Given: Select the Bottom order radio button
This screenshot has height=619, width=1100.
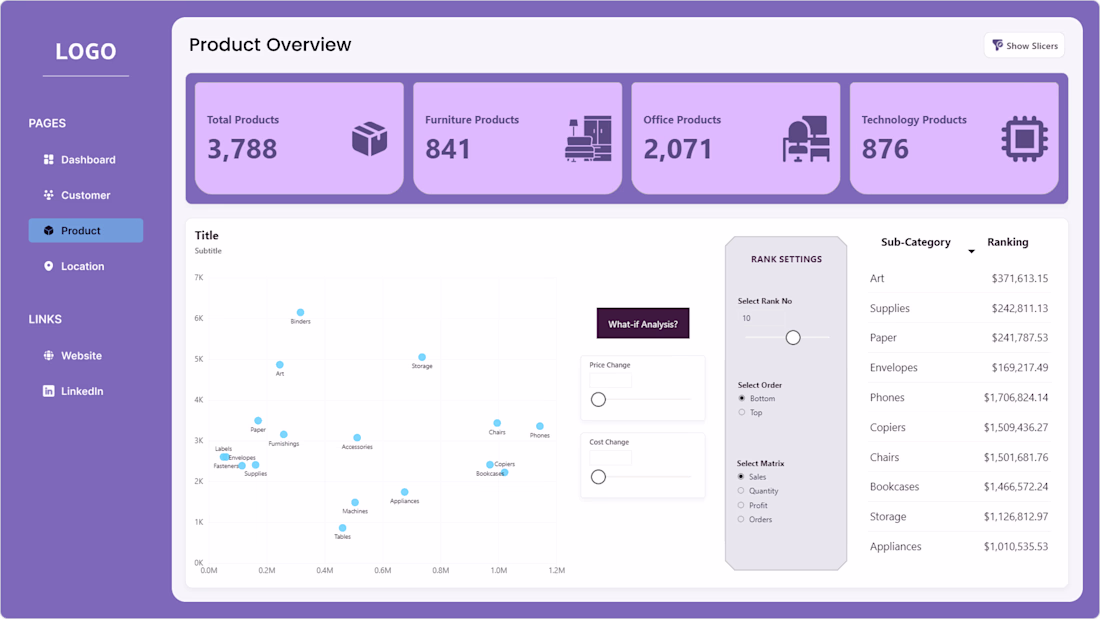Looking at the screenshot, I should point(742,398).
